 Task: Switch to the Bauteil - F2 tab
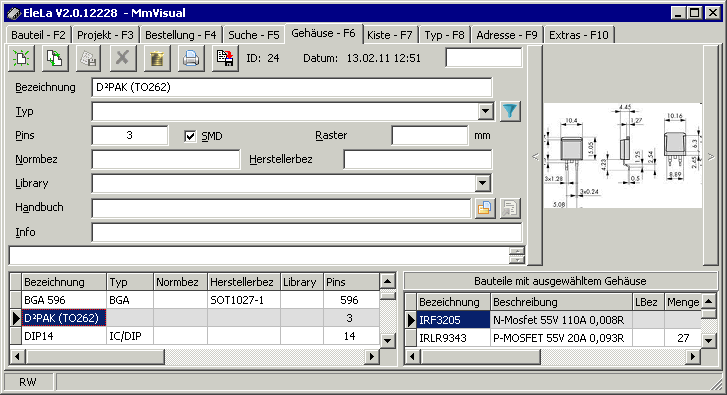pos(38,35)
